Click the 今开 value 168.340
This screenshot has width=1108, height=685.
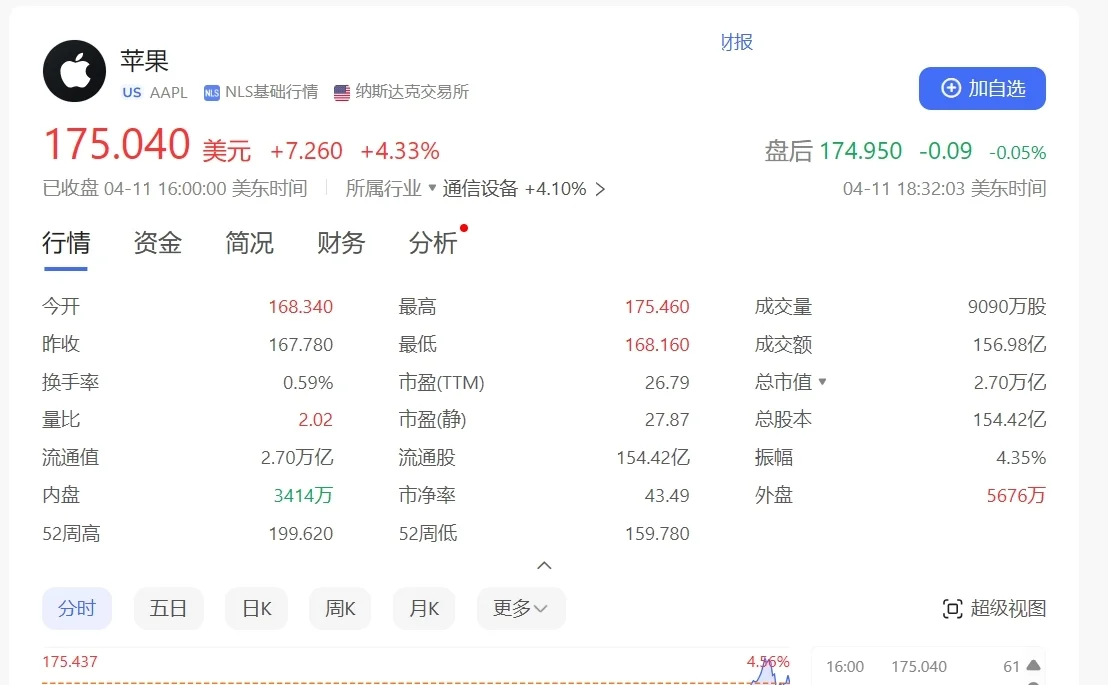(300, 307)
